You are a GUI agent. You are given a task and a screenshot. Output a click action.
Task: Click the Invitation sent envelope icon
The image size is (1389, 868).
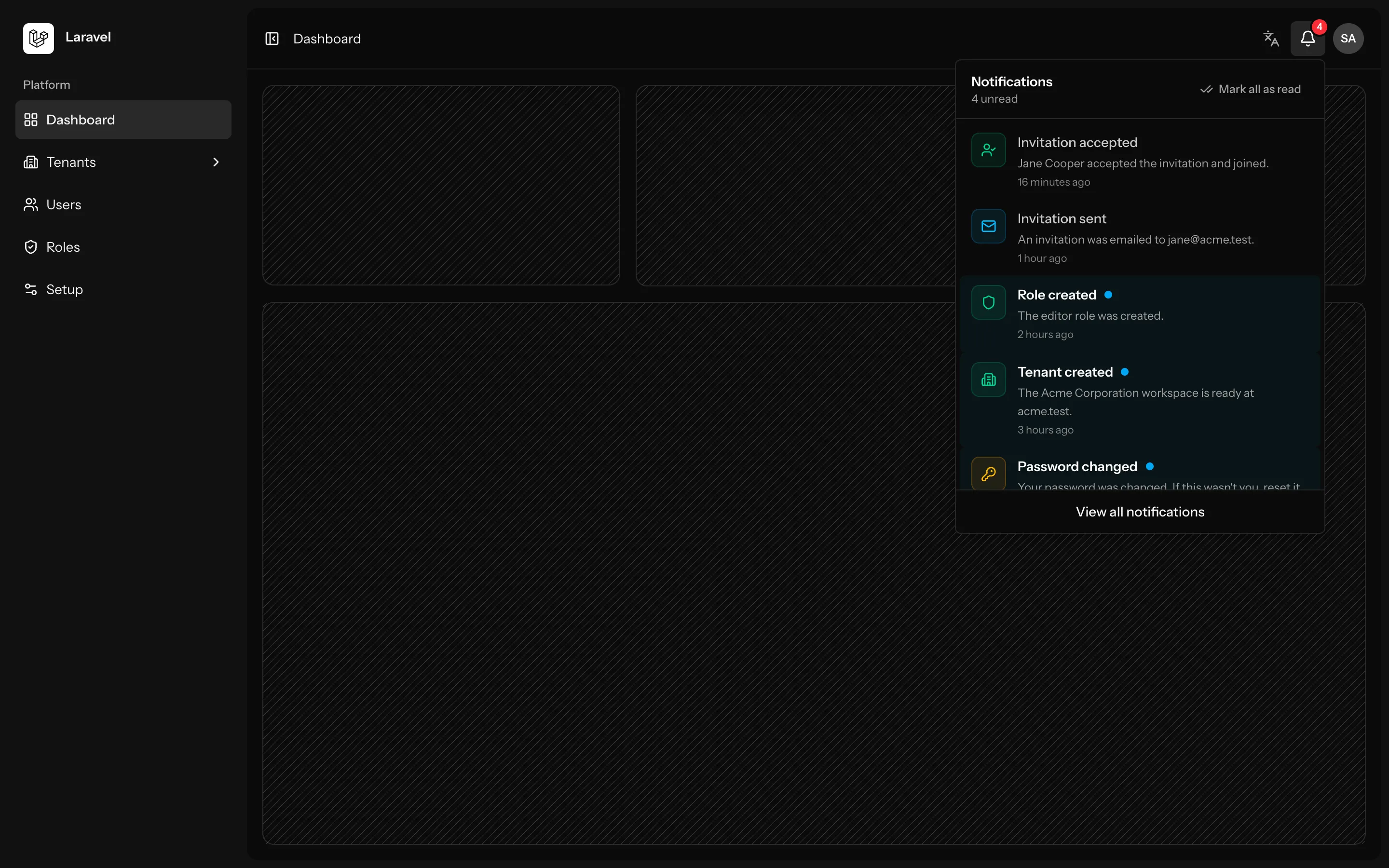988,226
